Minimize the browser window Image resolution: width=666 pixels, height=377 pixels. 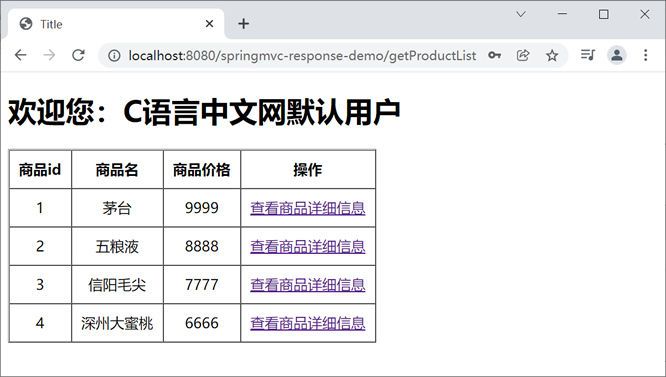[562, 14]
